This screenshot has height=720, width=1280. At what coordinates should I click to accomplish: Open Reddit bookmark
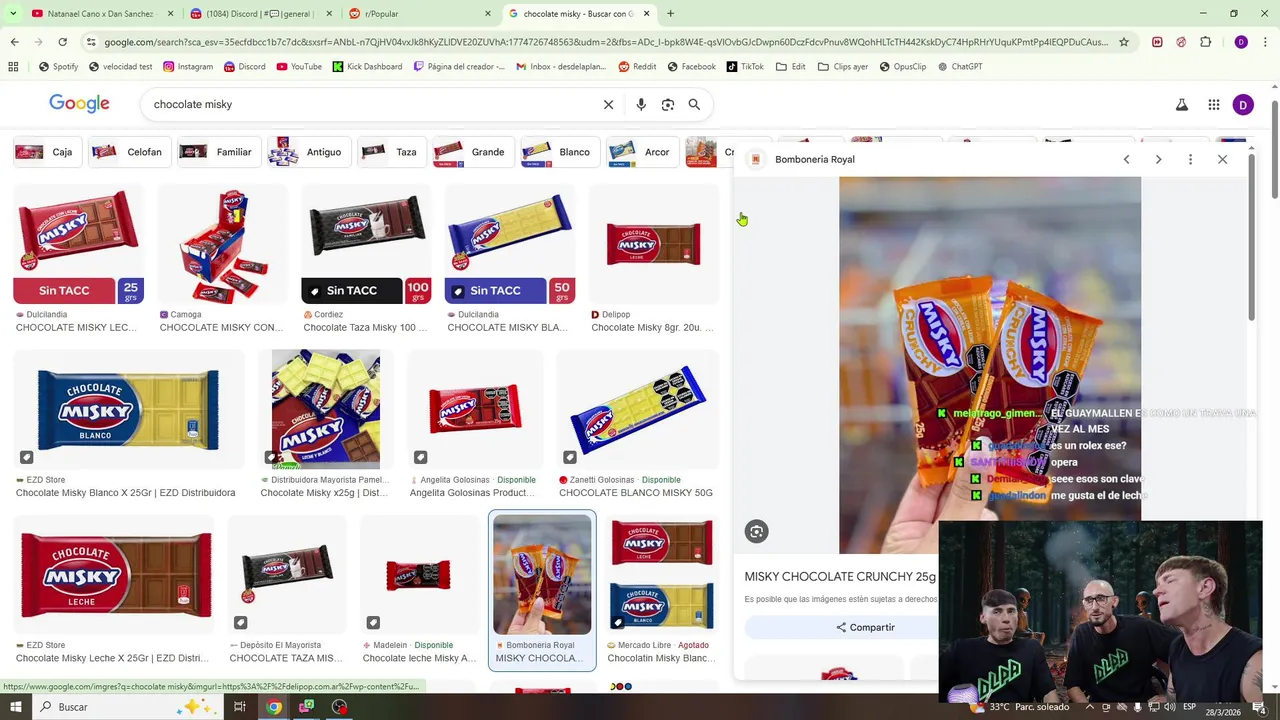[x=637, y=67]
